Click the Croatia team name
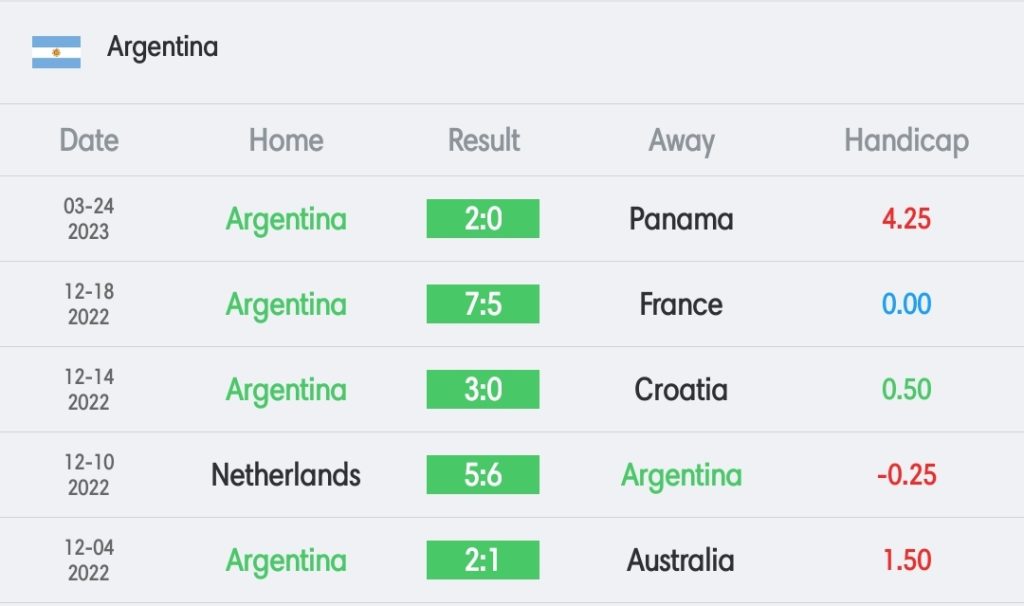The height and width of the screenshot is (606, 1024). coord(681,390)
